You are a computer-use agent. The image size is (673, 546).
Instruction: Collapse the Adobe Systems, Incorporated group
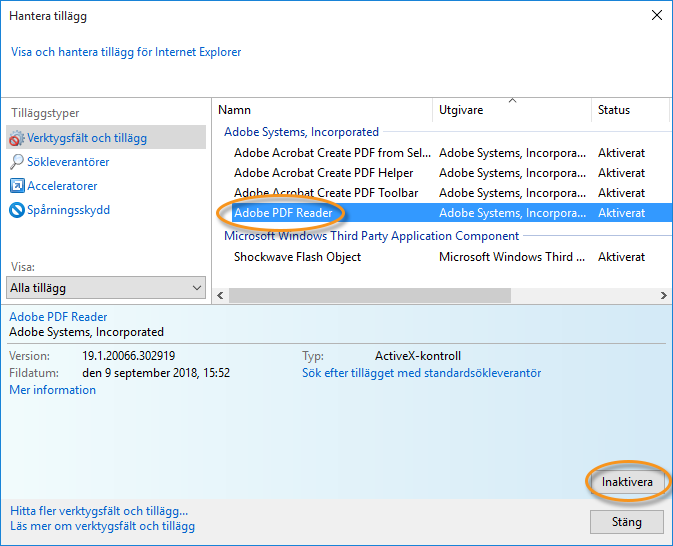pyautogui.click(x=301, y=132)
